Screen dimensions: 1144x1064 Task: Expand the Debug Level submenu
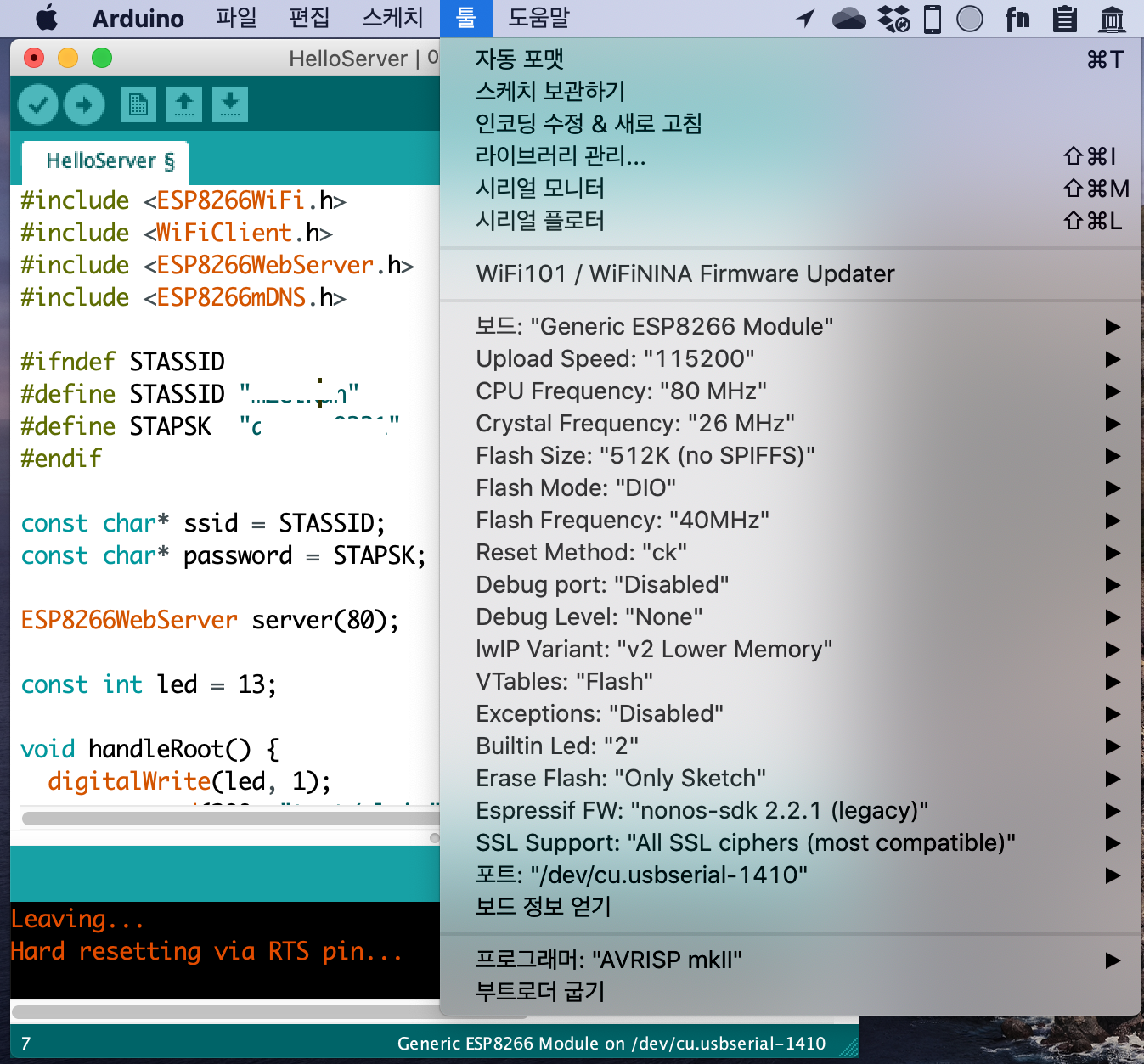point(791,617)
